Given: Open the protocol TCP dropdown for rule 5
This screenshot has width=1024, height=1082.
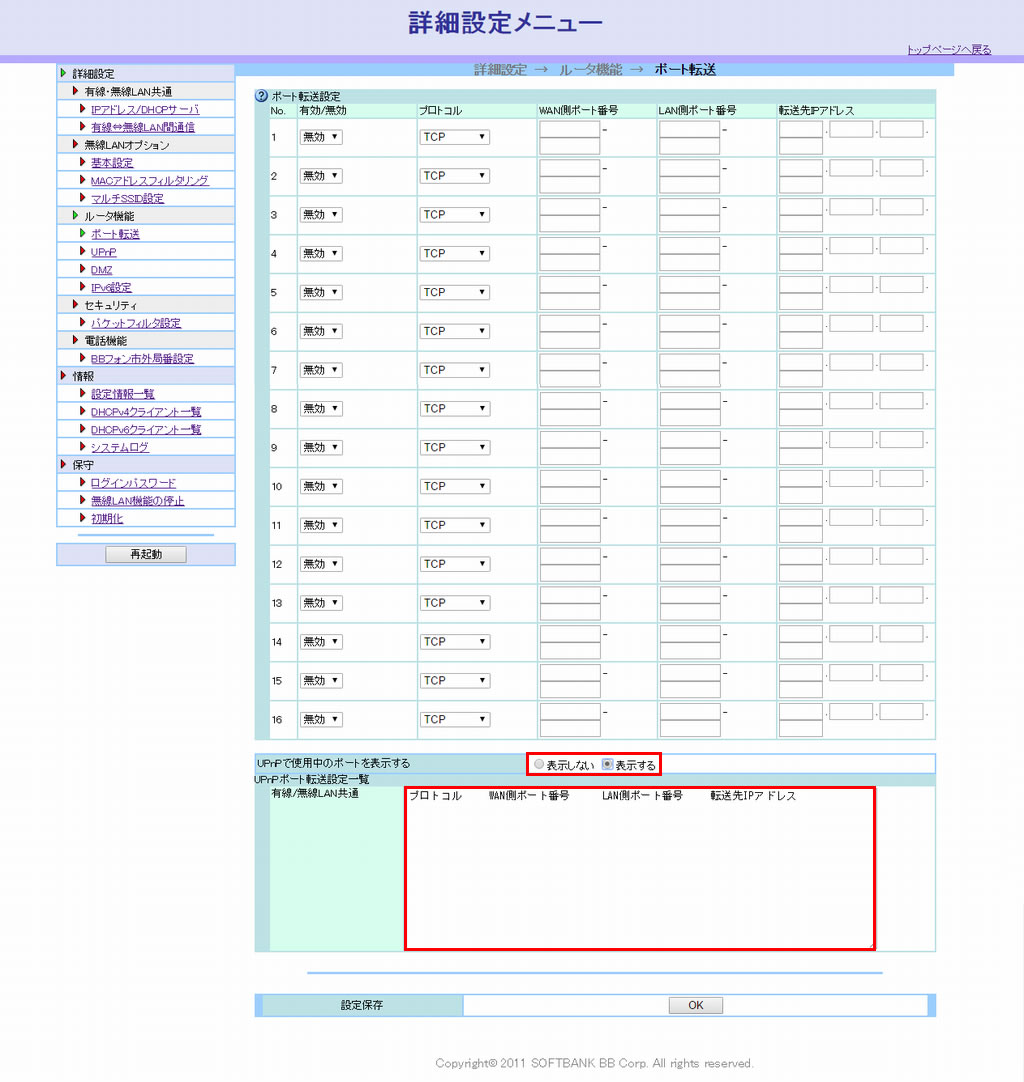Looking at the screenshot, I should [454, 292].
